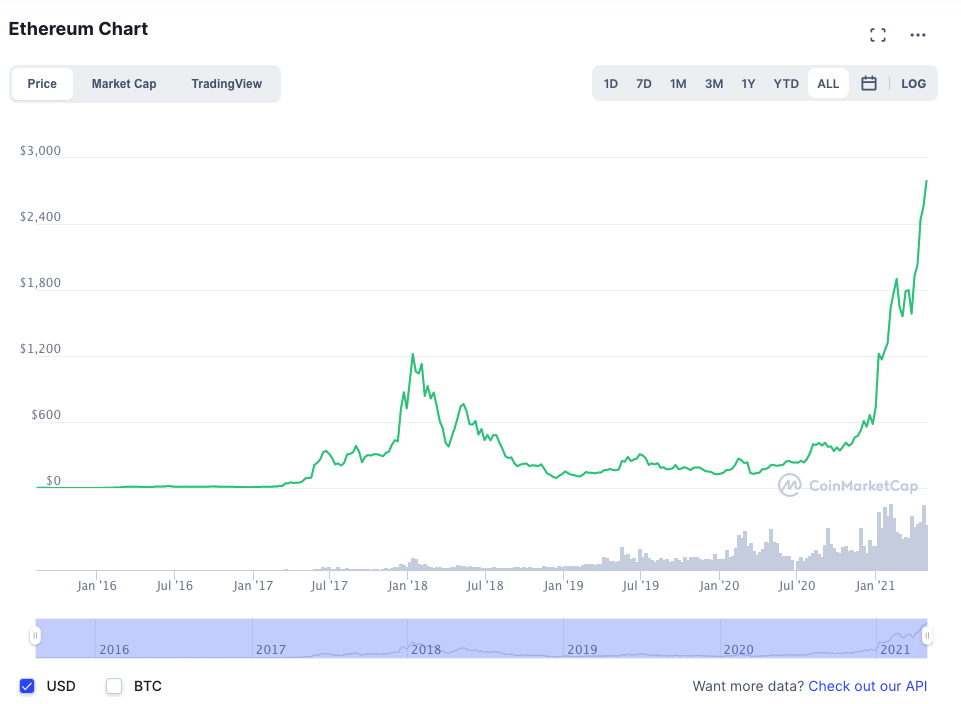Viewport: 961px width, 704px height.
Task: Toggle LOG scale on the chart
Action: click(913, 84)
